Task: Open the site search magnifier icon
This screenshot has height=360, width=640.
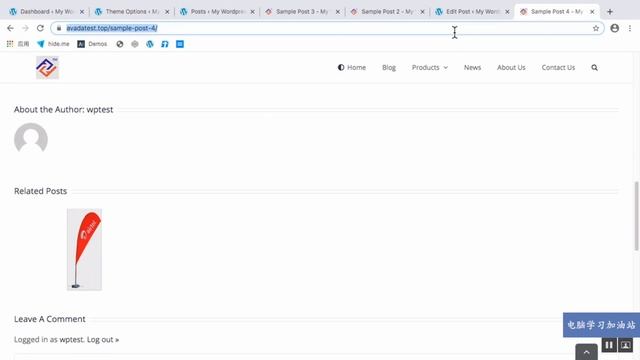Action: (594, 67)
